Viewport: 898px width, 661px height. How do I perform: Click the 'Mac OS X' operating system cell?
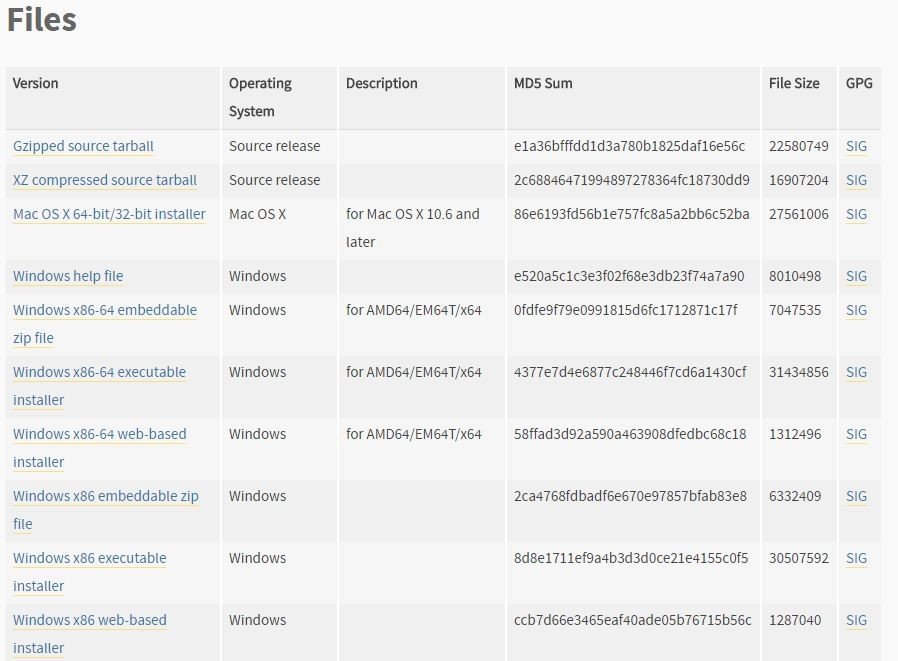[257, 214]
